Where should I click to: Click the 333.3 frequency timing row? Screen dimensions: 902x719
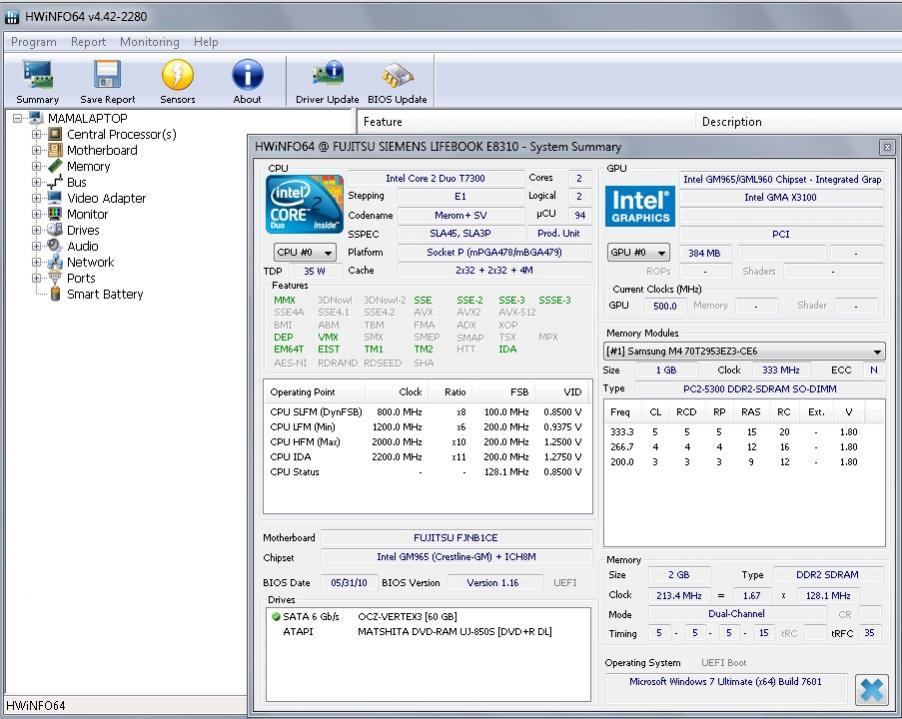click(744, 432)
